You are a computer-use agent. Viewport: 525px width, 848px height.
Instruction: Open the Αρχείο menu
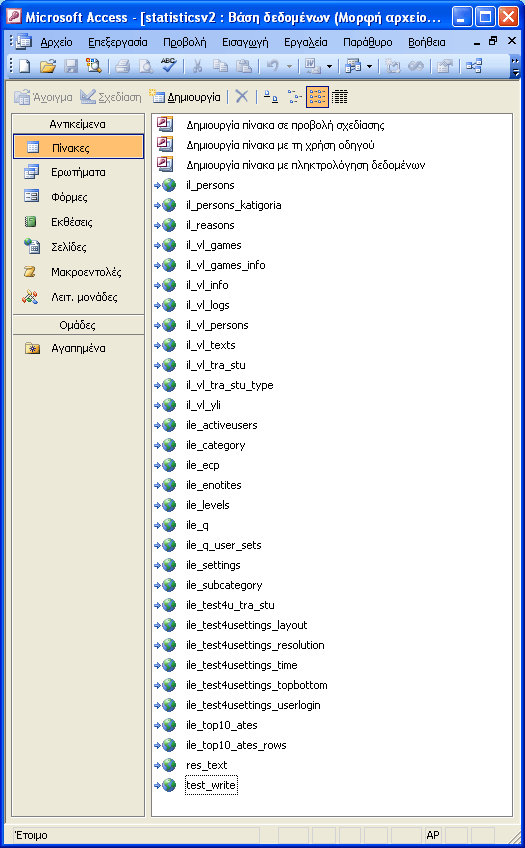[56, 42]
